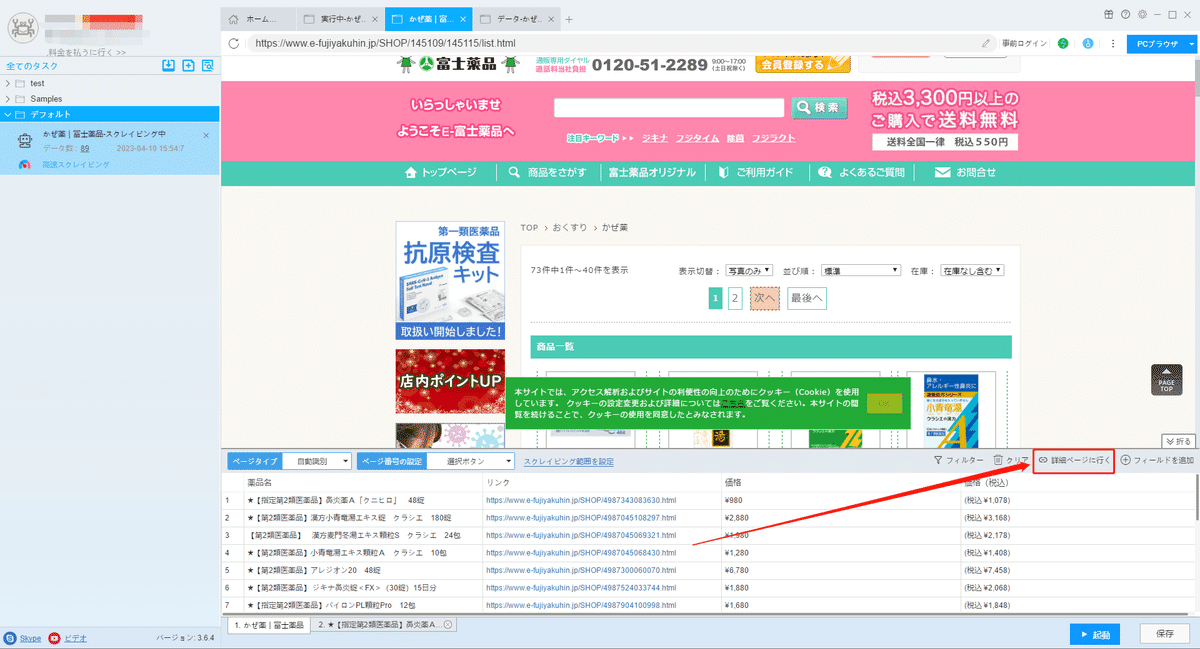The width and height of the screenshot is (1200, 649).
Task: Click the reload icon left of URL bar
Action: tap(234, 44)
